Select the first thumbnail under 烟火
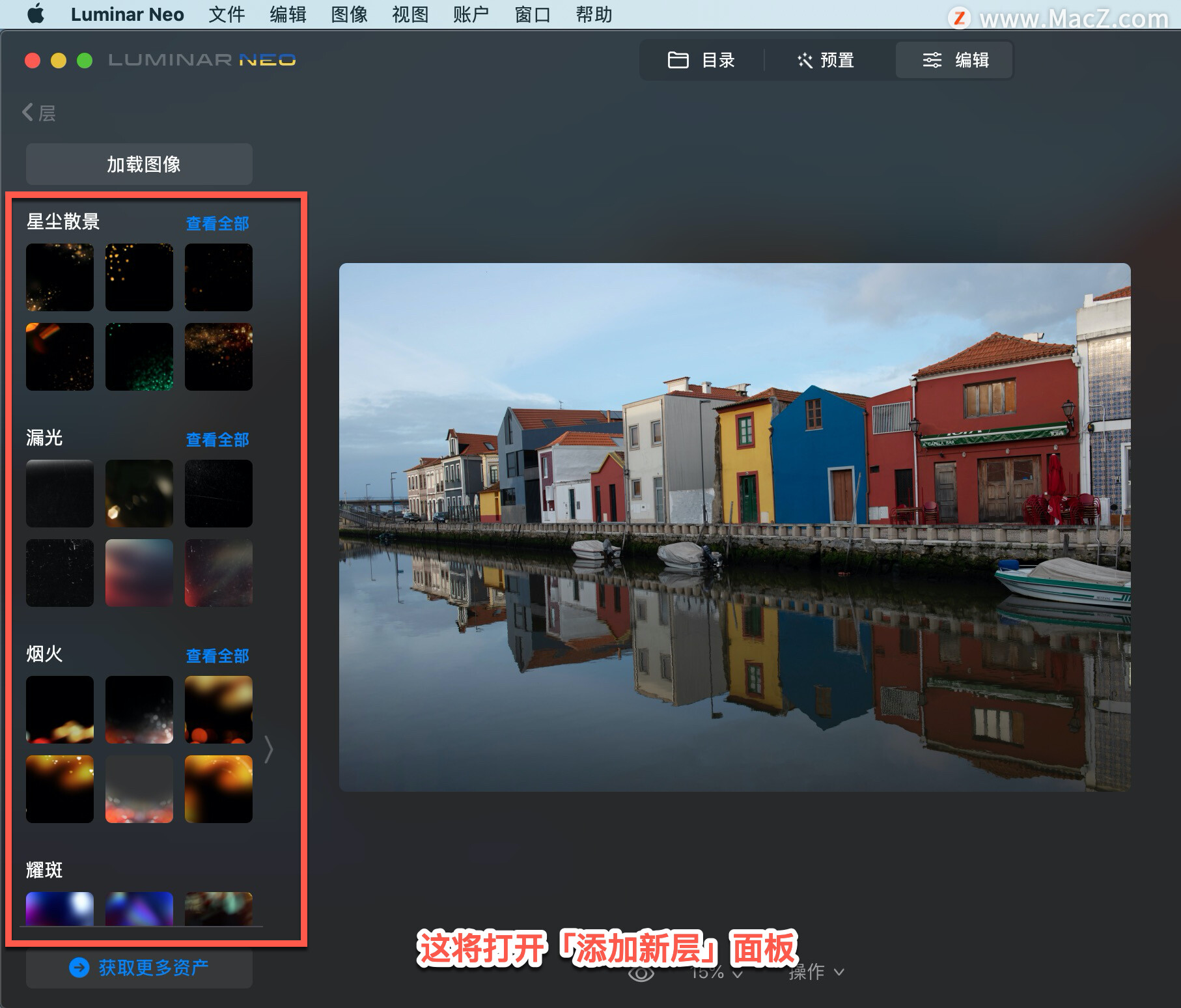The width and height of the screenshot is (1181, 1008). 60,710
